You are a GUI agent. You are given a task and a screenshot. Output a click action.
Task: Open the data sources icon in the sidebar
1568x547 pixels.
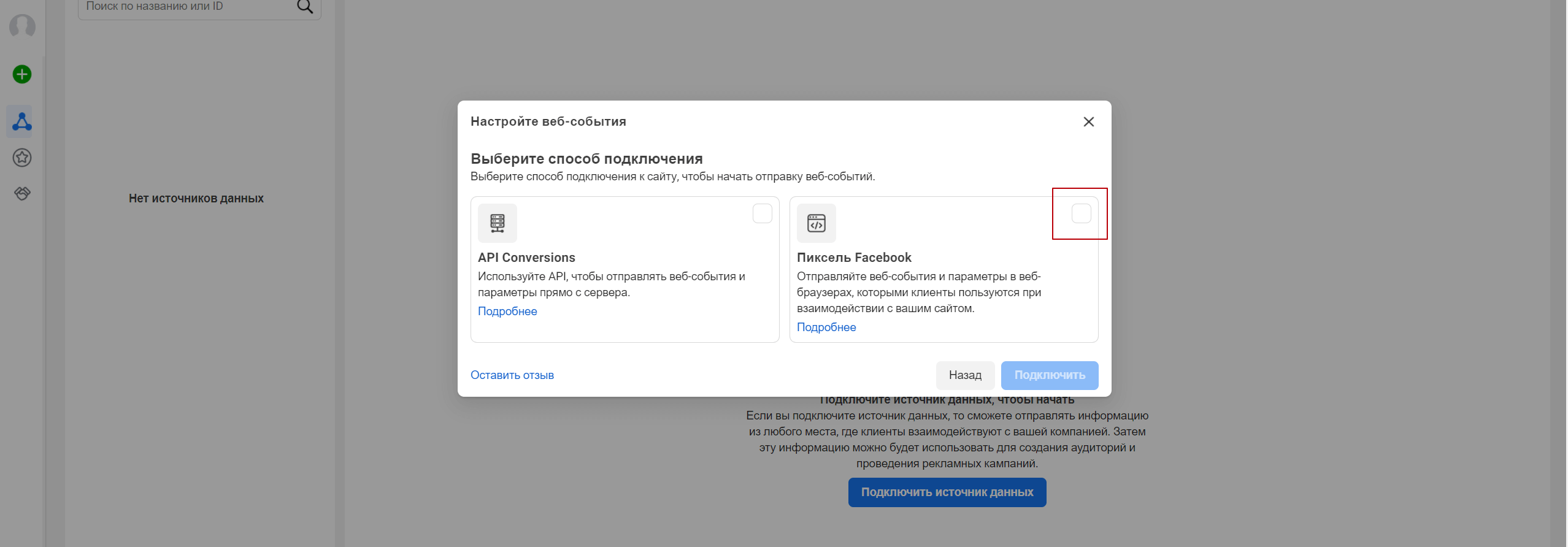(22, 121)
